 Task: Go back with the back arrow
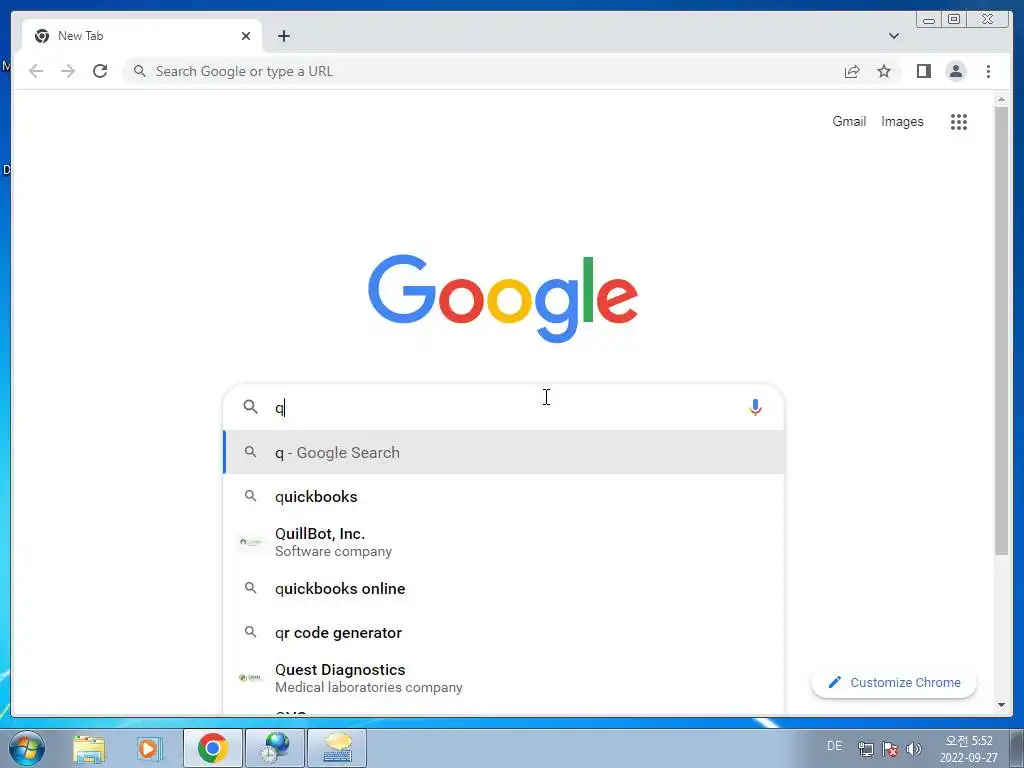coord(36,71)
